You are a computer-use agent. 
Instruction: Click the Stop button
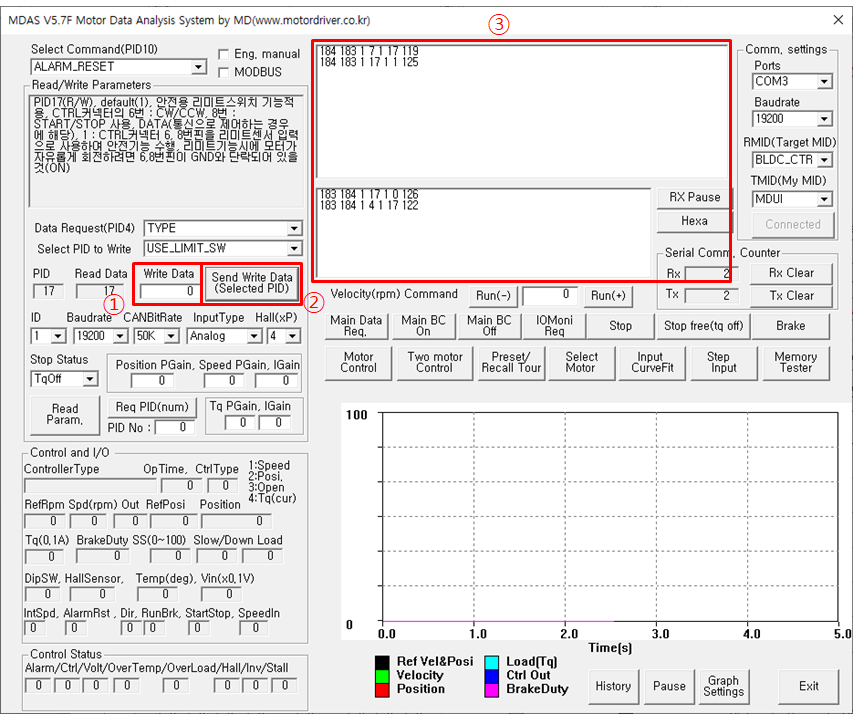pos(620,326)
